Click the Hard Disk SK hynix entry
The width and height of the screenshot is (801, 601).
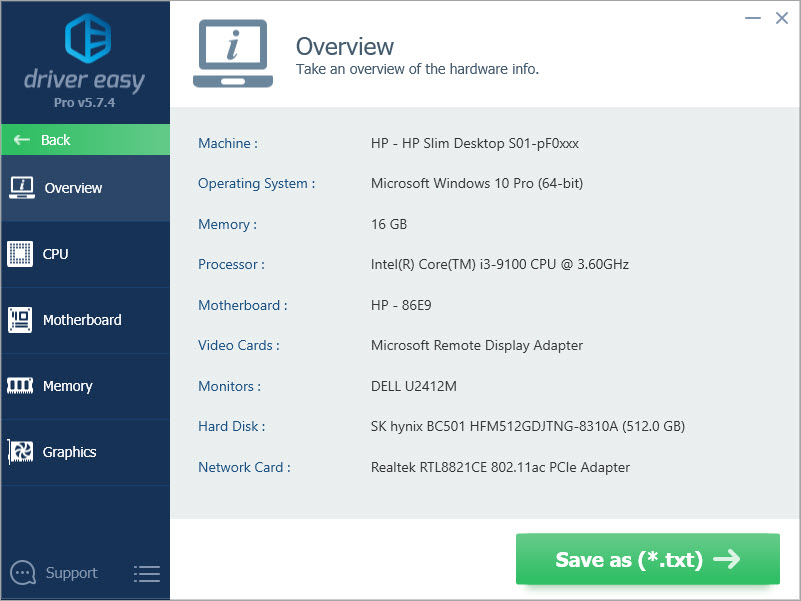coord(527,426)
